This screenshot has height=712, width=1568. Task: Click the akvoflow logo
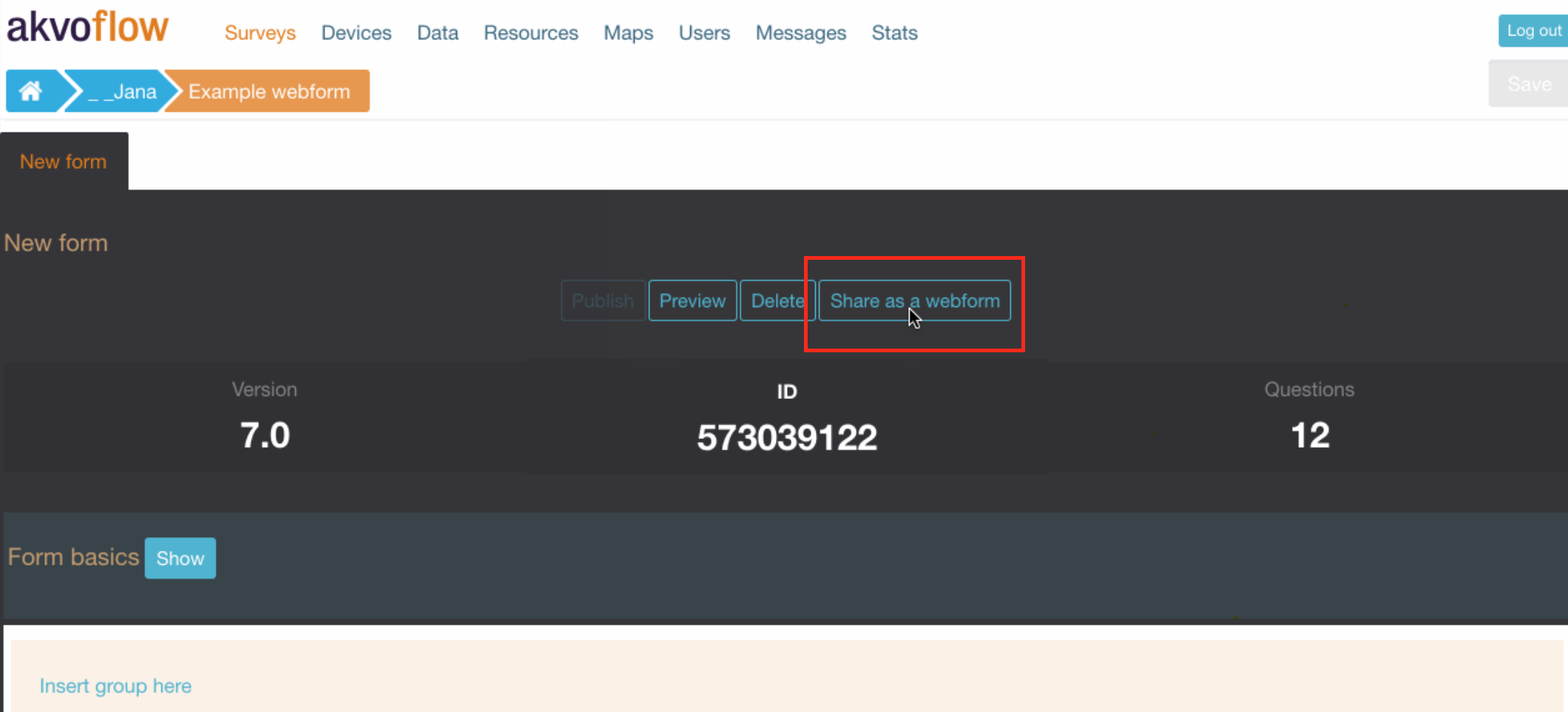click(88, 27)
